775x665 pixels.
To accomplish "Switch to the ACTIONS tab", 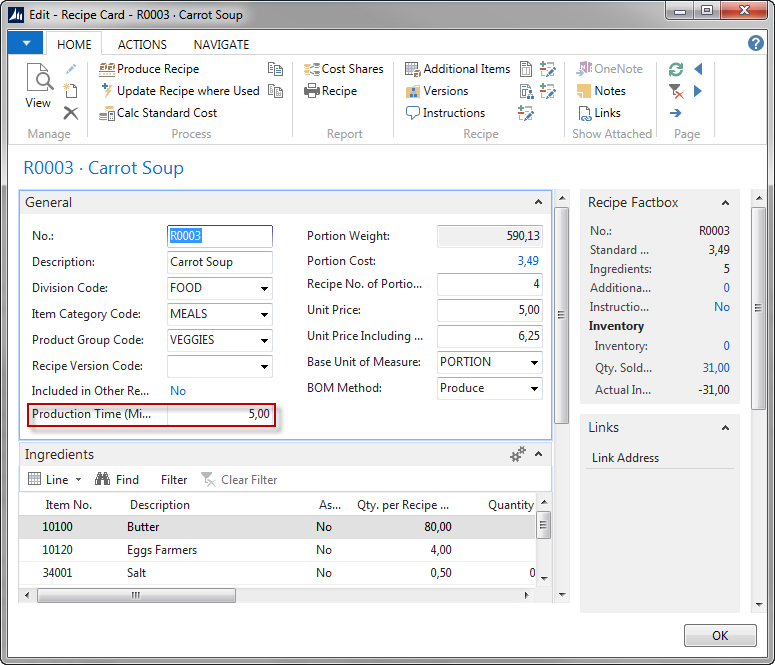I will click(142, 45).
